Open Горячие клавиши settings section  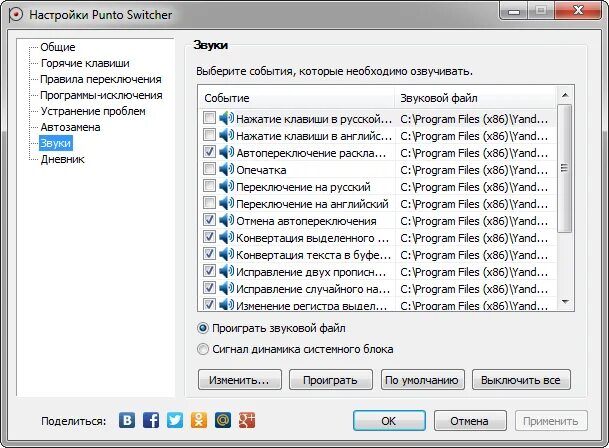(85, 63)
